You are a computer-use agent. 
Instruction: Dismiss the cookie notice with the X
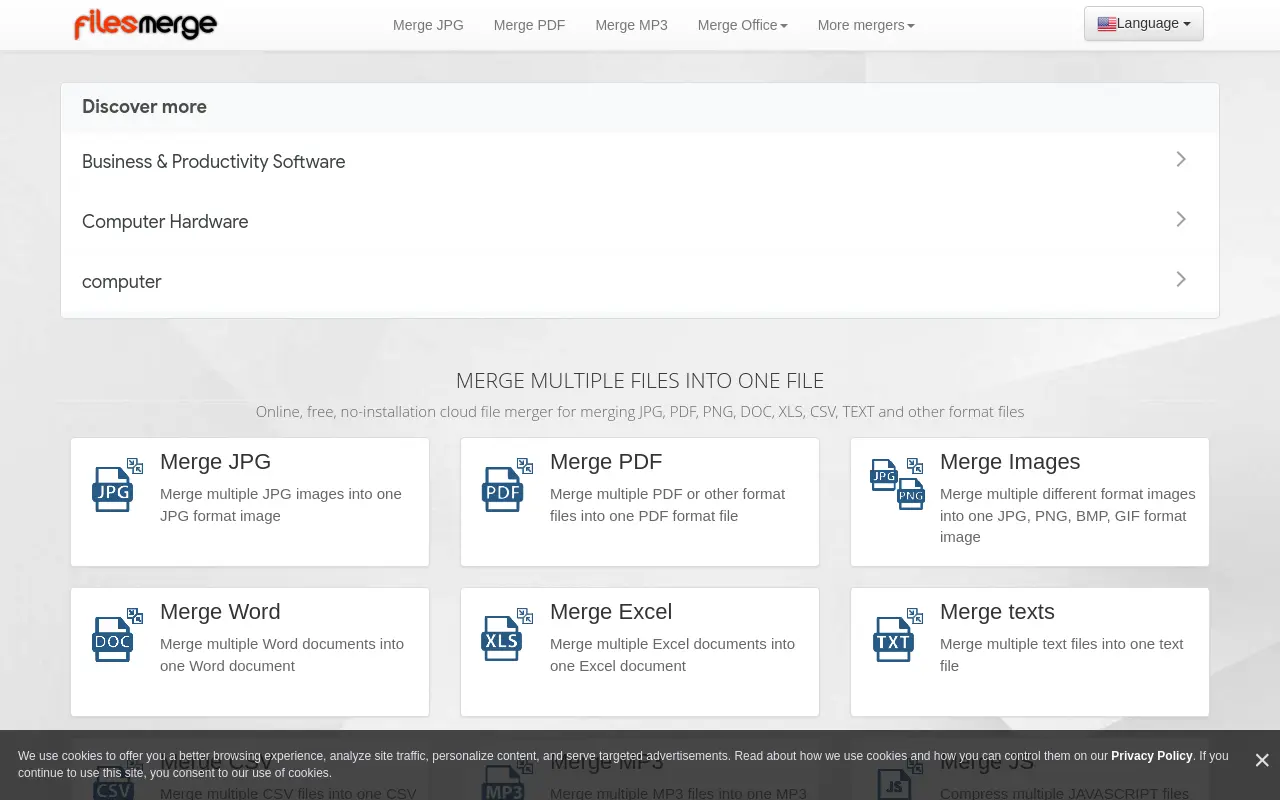point(1262,761)
